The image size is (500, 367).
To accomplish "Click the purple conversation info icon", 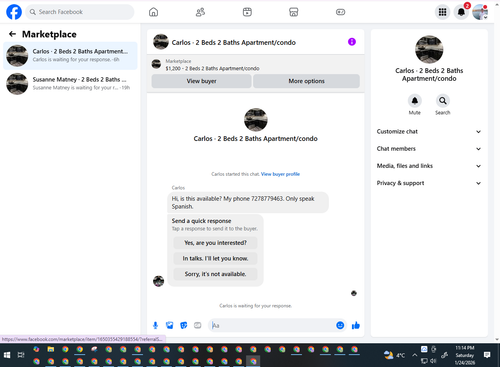I will [352, 42].
